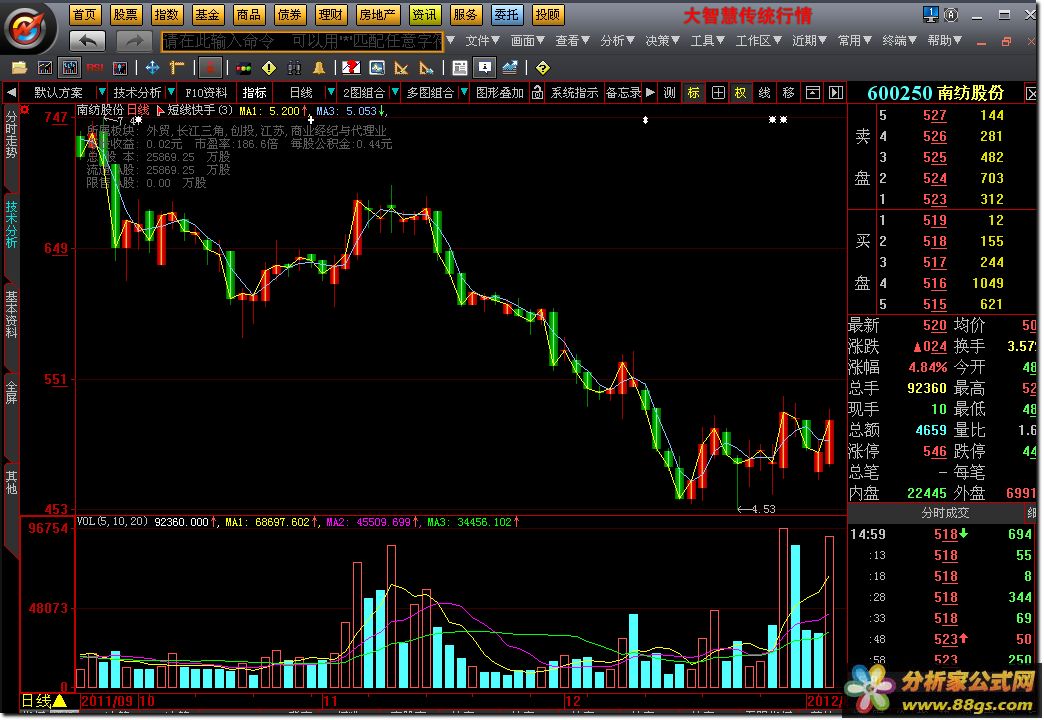Click the back arrow navigation button
Image resolution: width=1044 pixels, height=720 pixels.
pos(87,41)
